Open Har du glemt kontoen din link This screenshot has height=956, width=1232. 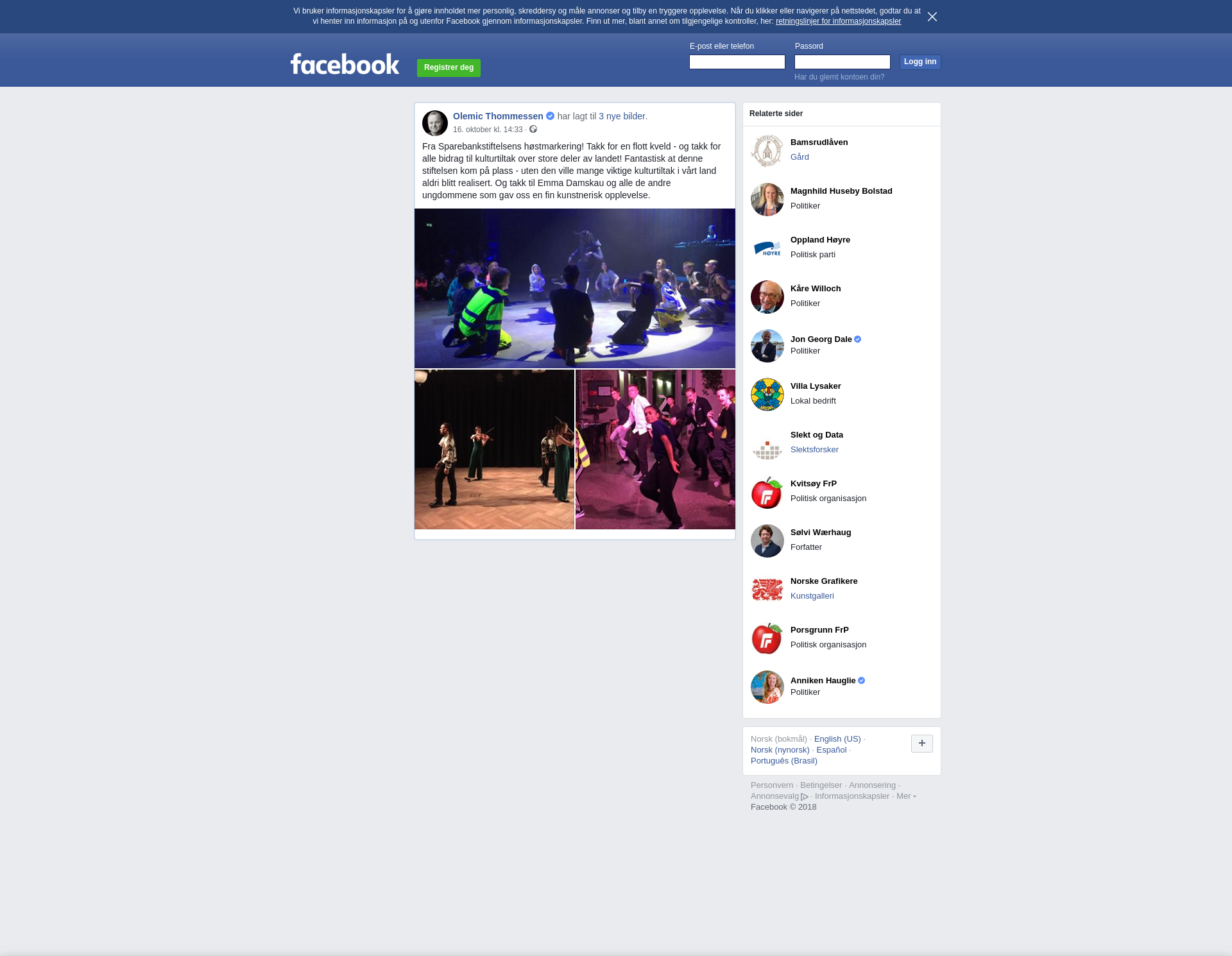pyautogui.click(x=839, y=77)
